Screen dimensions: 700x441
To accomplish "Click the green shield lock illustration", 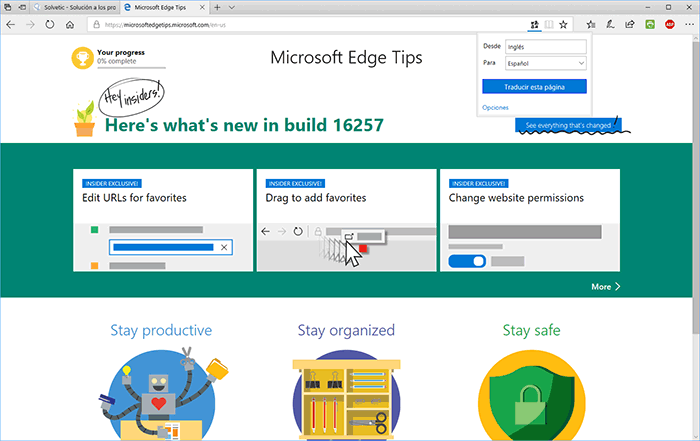I will coord(532,395).
